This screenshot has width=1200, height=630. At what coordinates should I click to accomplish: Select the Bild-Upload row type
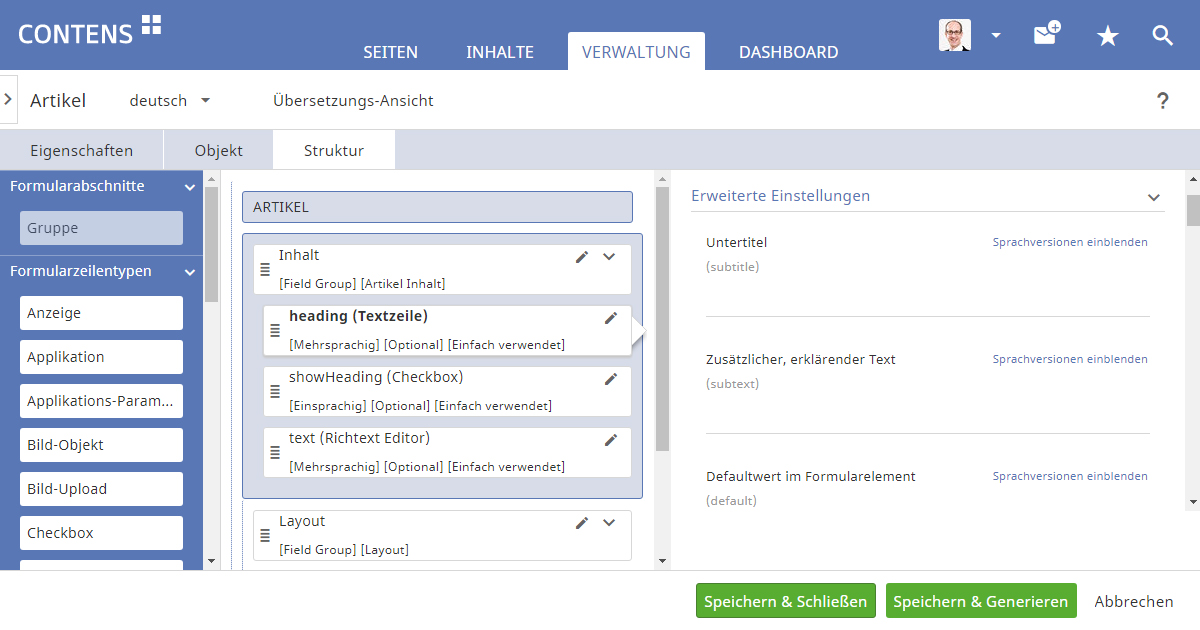tap(101, 489)
